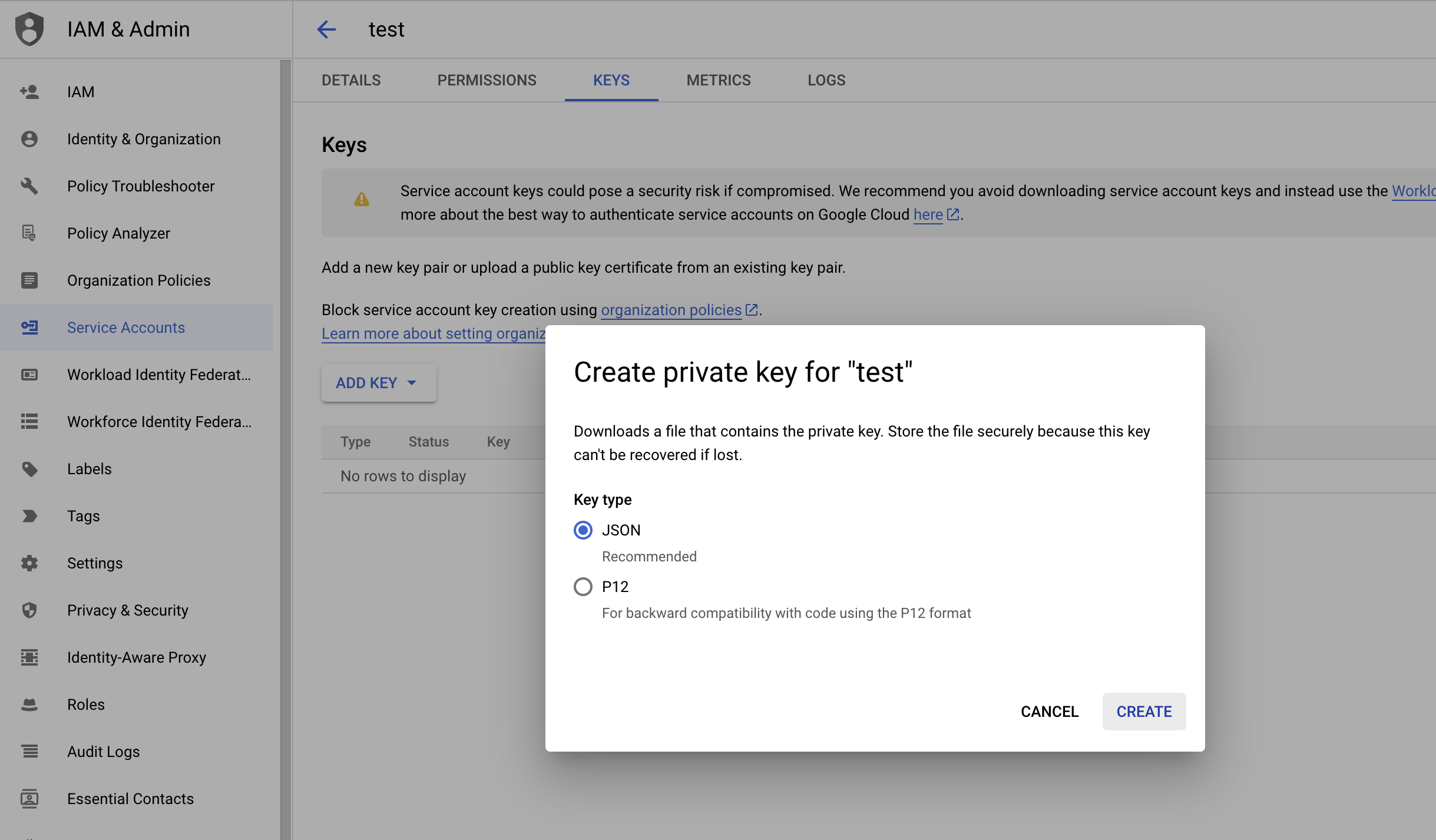Click the Settings gear icon
This screenshot has width=1436, height=840.
click(x=29, y=563)
